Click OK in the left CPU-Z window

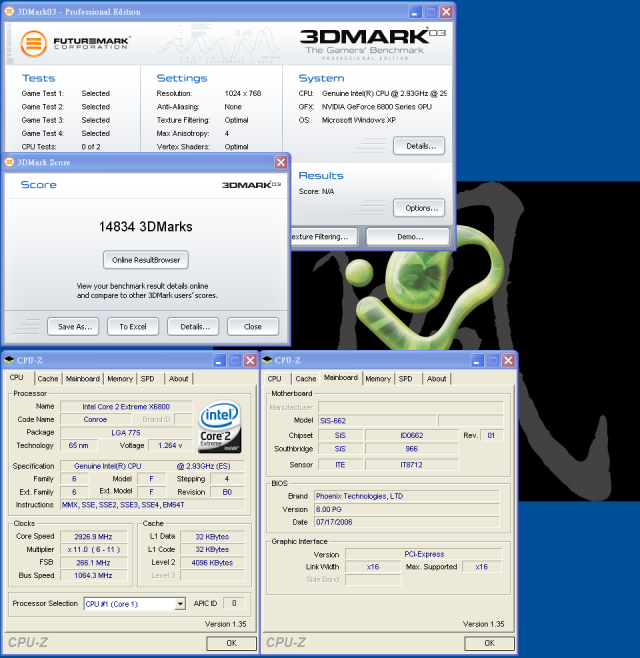(x=231, y=643)
